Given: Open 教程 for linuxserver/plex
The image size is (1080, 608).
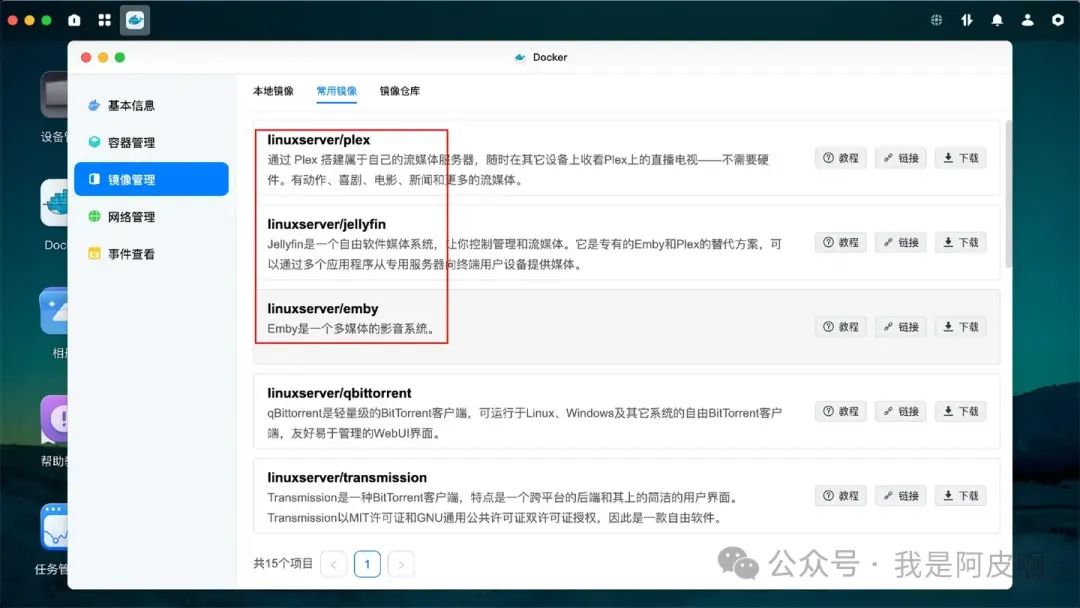Looking at the screenshot, I should pyautogui.click(x=840, y=158).
